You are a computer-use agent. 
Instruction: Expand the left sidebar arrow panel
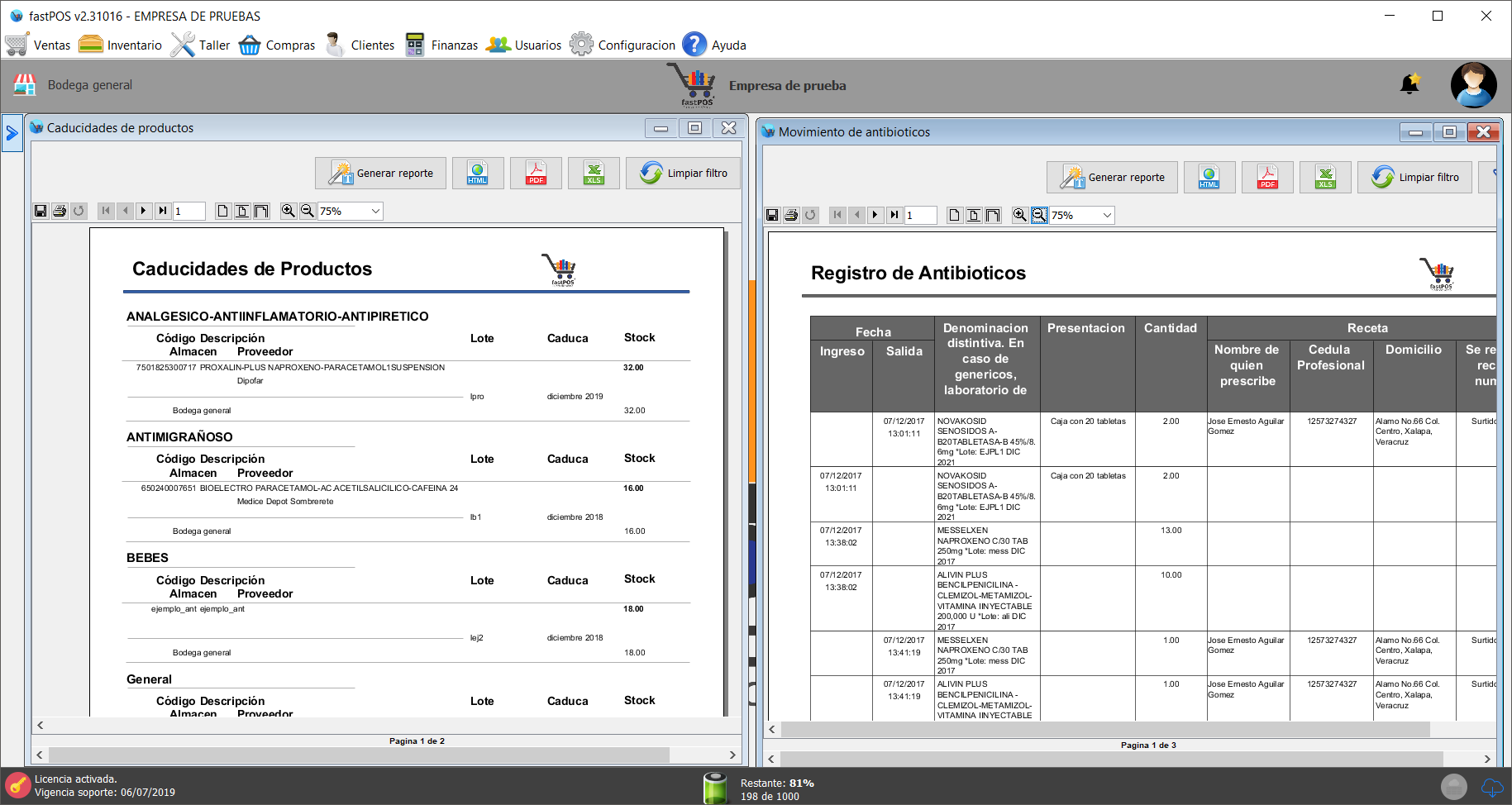12,132
